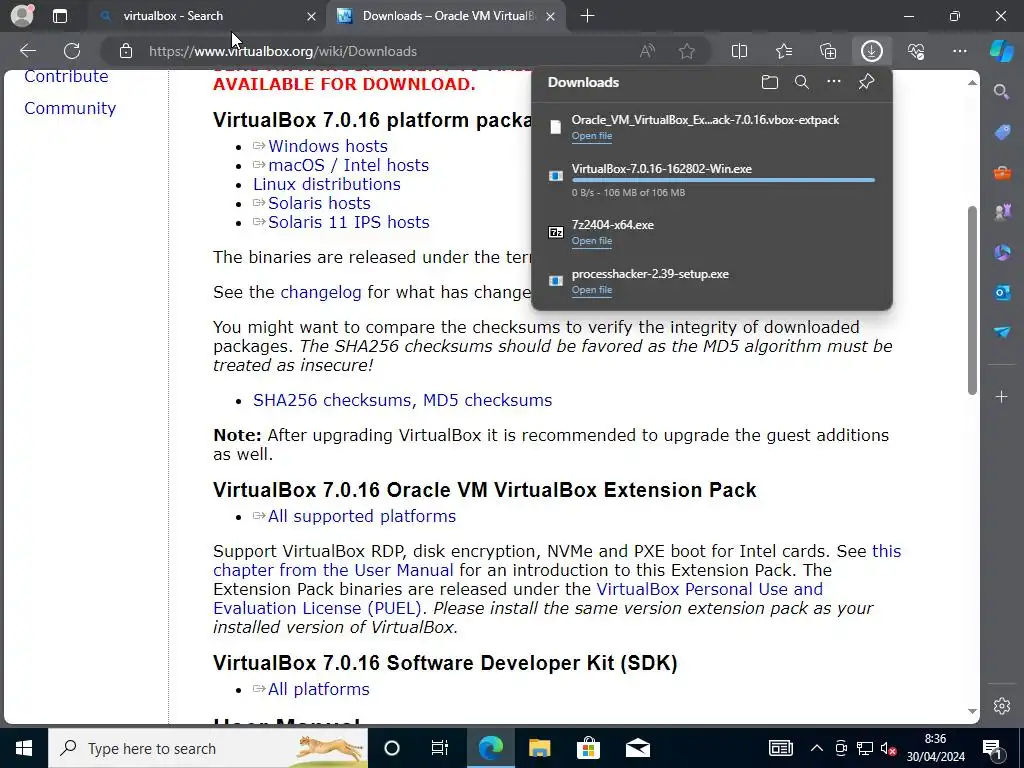
Task: Open the Collections icon
Action: click(828, 51)
